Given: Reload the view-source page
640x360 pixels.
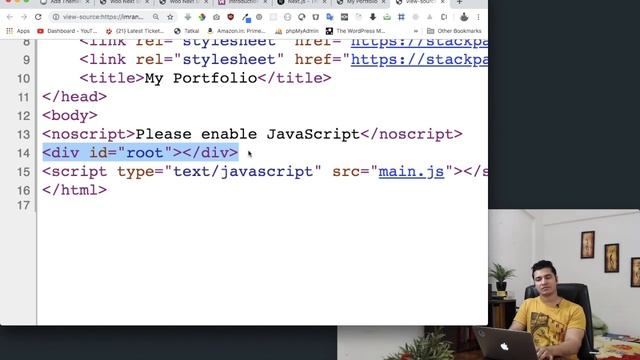Looking at the screenshot, I should pos(38,17).
